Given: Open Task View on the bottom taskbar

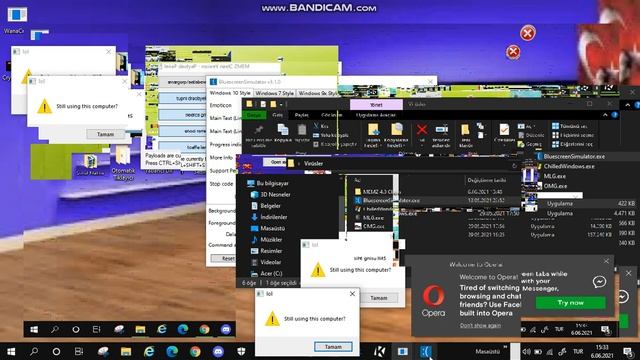Looking at the screenshot, I should point(79,351).
